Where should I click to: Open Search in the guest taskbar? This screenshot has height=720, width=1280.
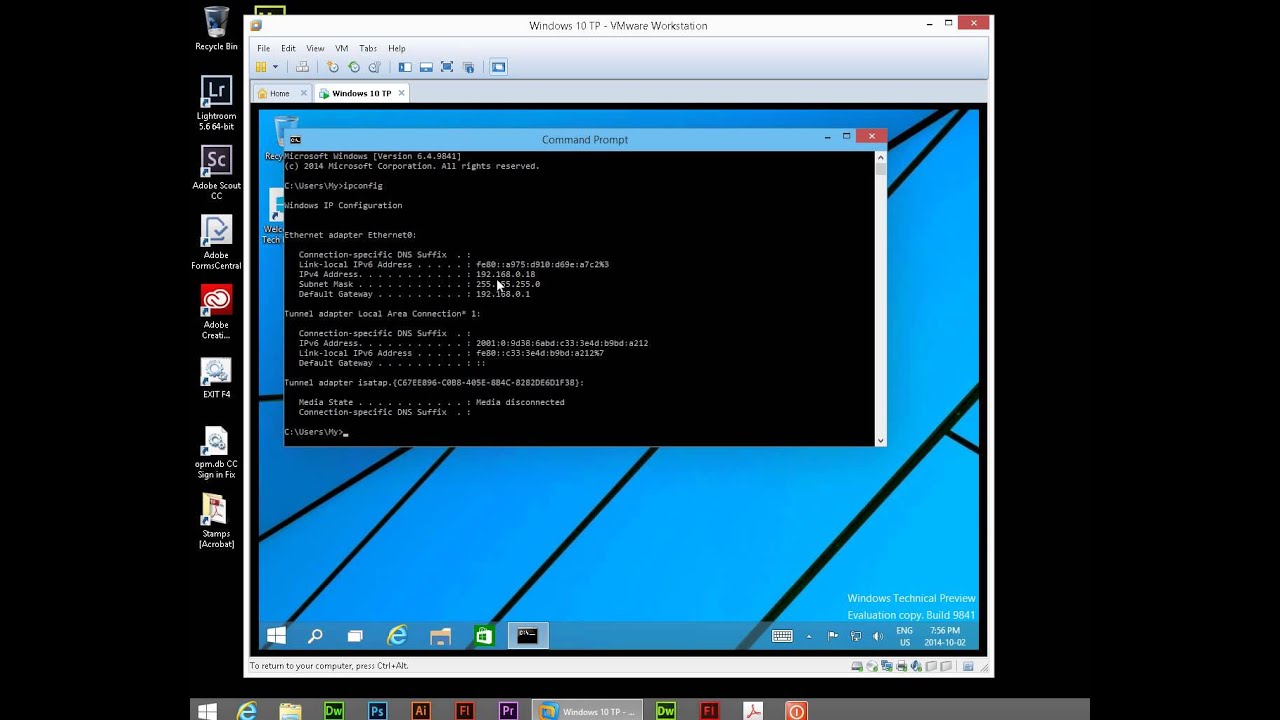[315, 636]
